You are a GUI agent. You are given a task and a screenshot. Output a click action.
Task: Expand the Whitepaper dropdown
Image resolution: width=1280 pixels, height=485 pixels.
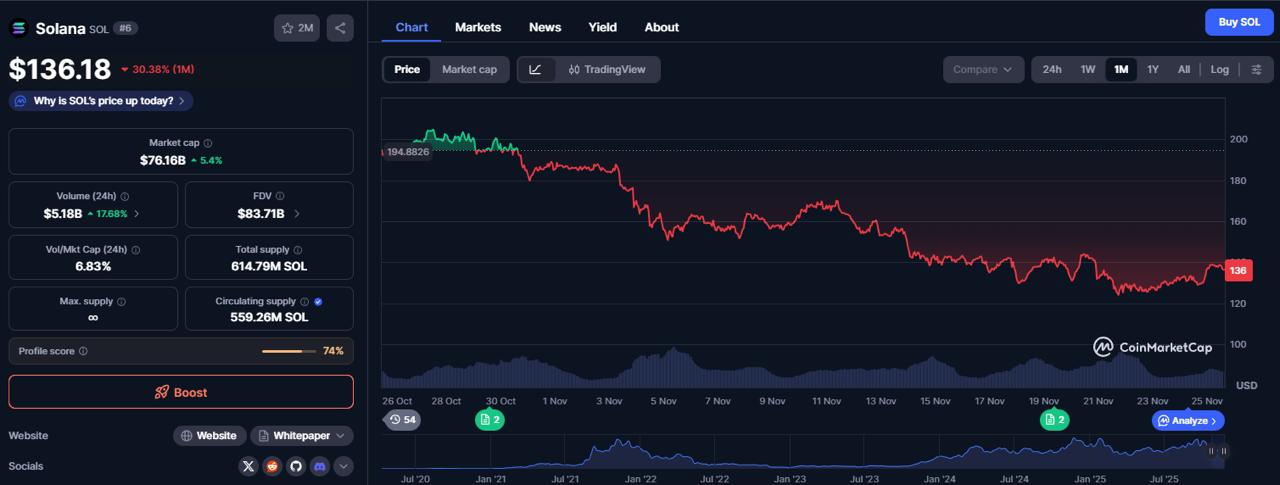click(x=302, y=436)
